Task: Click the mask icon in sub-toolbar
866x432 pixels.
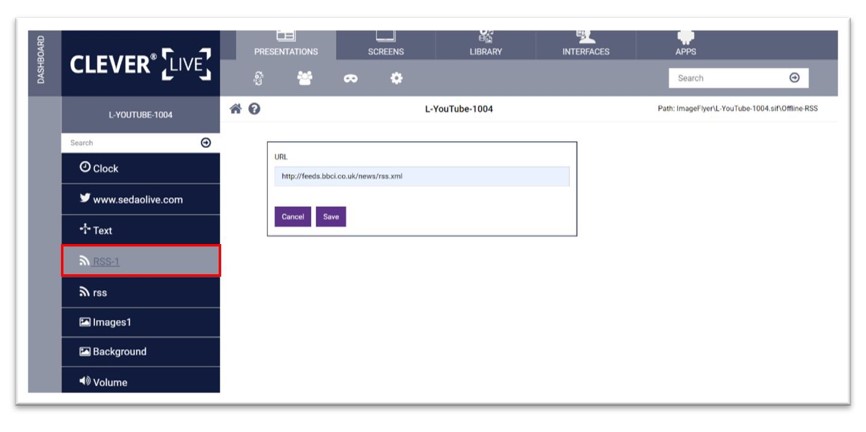Action: tap(350, 79)
